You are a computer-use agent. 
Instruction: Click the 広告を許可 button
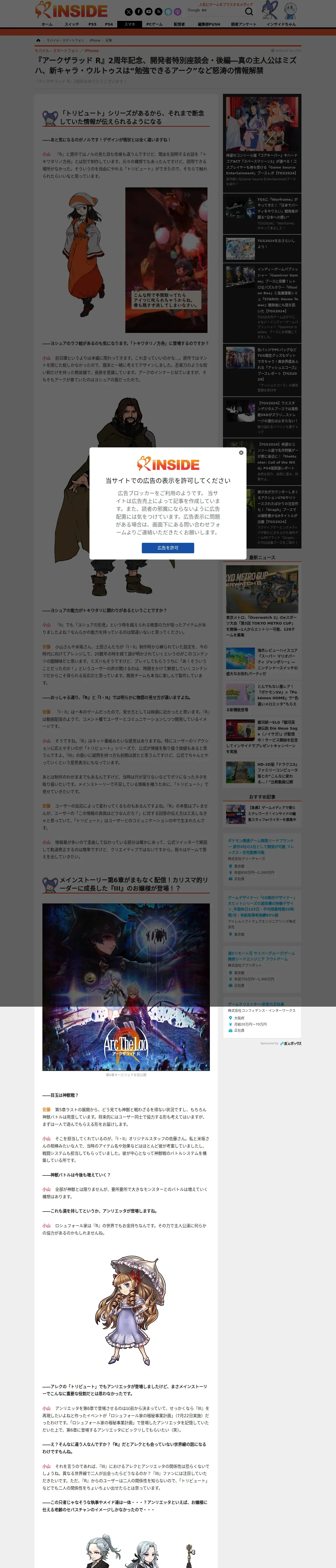(x=168, y=548)
